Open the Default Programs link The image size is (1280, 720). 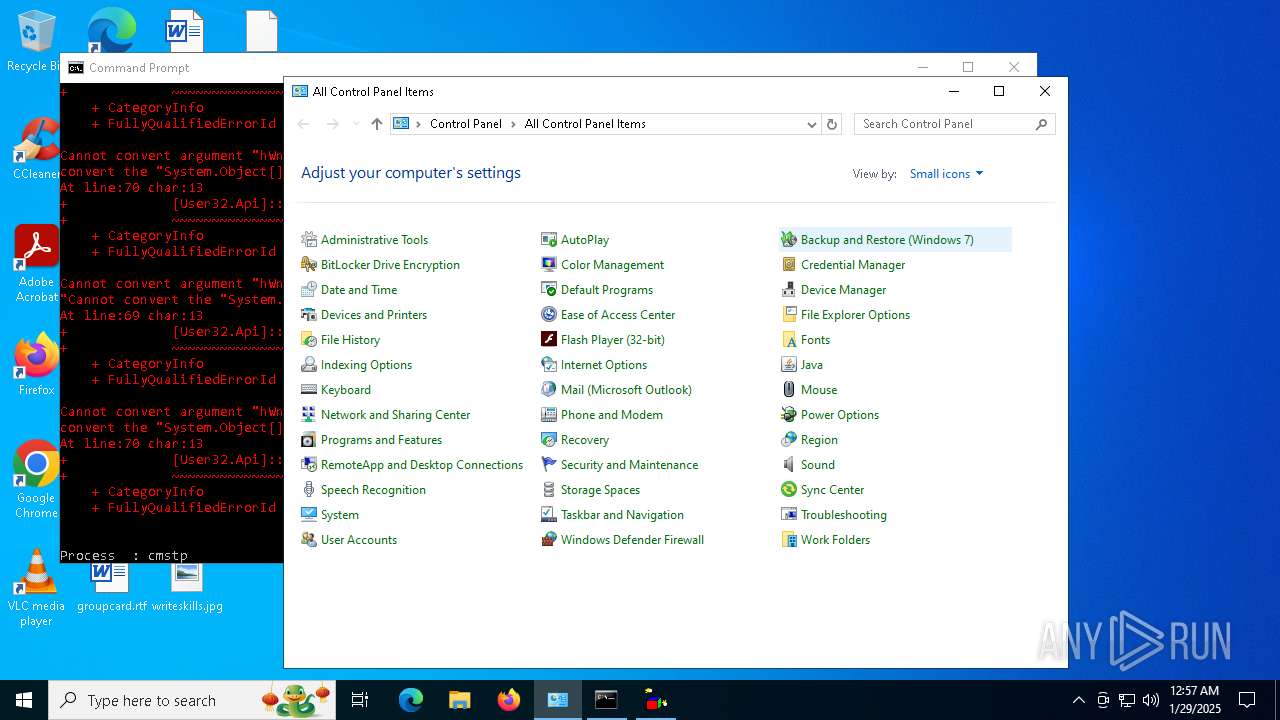[606, 290]
